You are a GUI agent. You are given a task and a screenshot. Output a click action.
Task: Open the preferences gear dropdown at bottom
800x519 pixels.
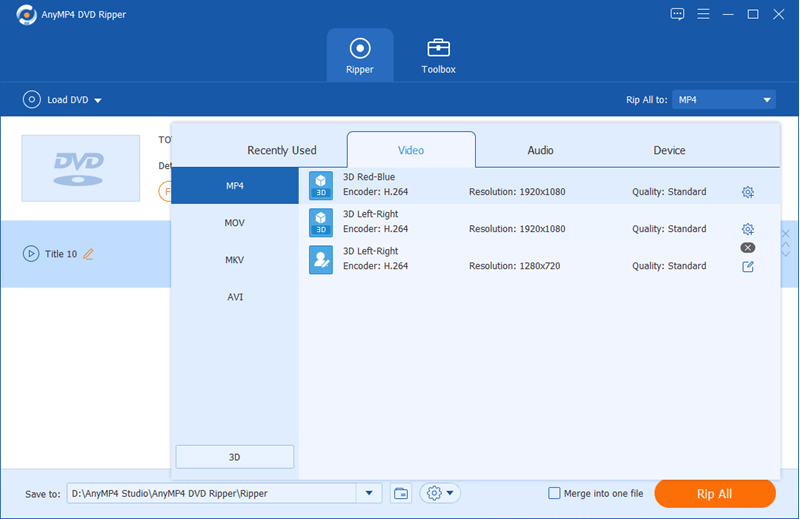coord(440,493)
